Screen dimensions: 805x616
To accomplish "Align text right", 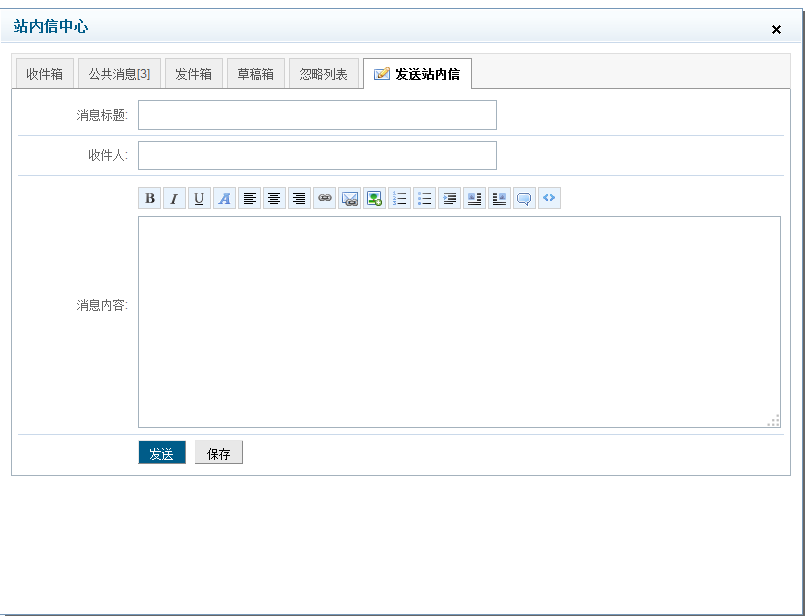I will (299, 198).
